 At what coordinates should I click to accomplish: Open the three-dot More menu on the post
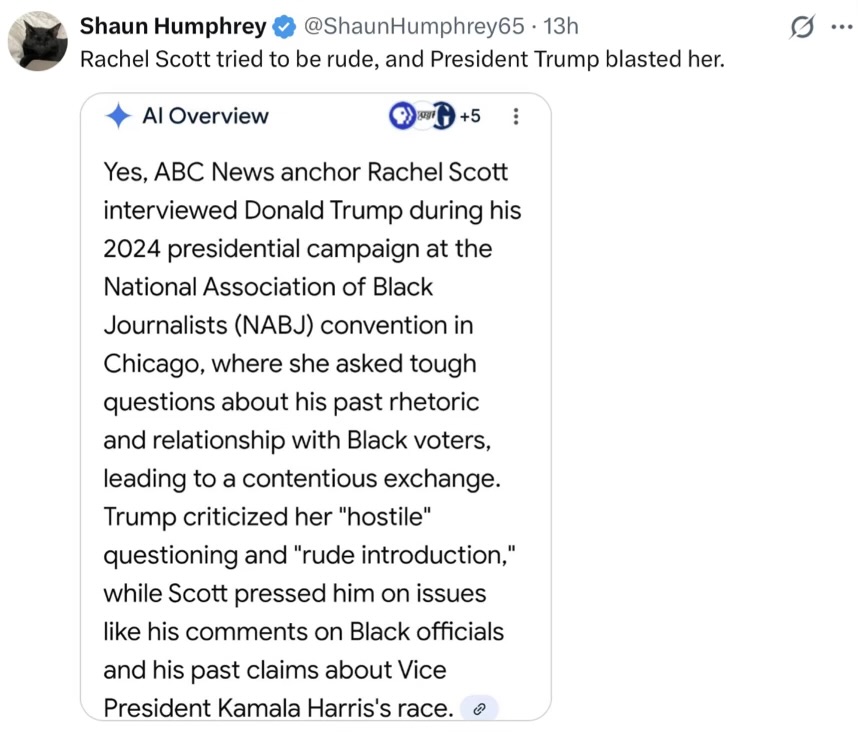[x=837, y=27]
